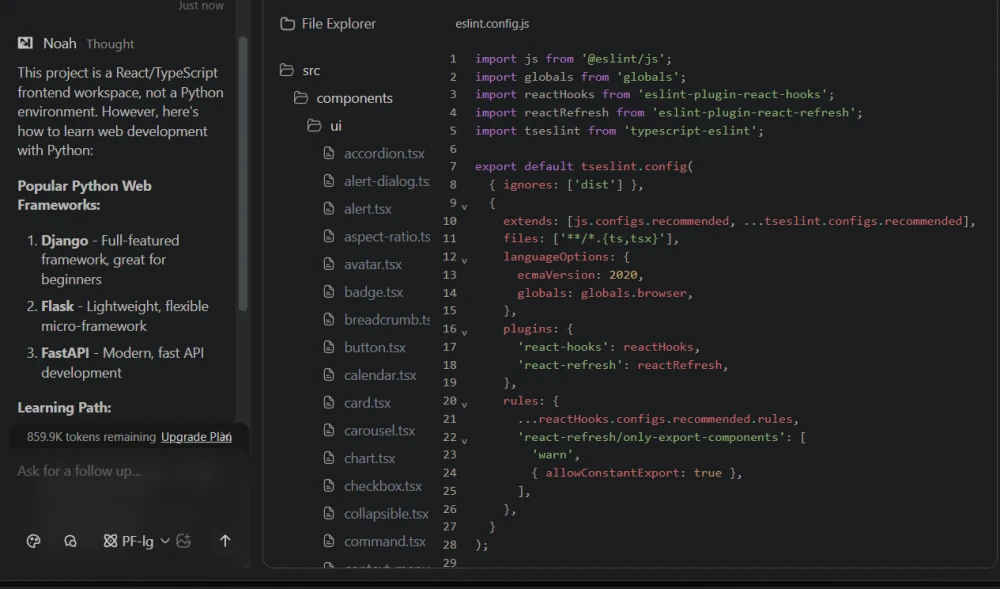Send message with the up arrow button
This screenshot has width=1000, height=589.
[x=225, y=541]
